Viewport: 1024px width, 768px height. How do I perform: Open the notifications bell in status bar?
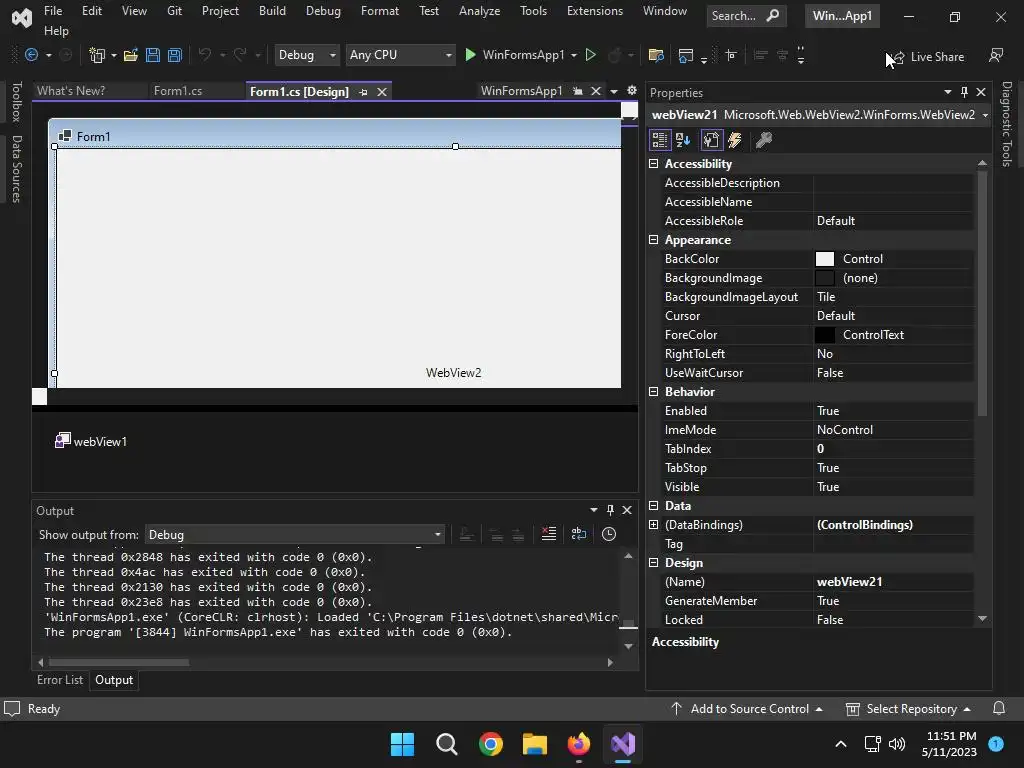[999, 709]
